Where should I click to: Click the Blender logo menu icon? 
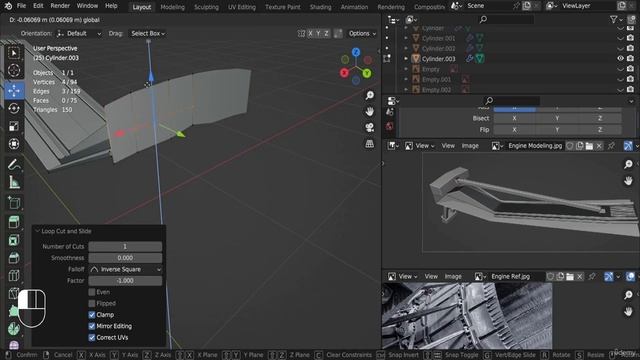[x=8, y=6]
